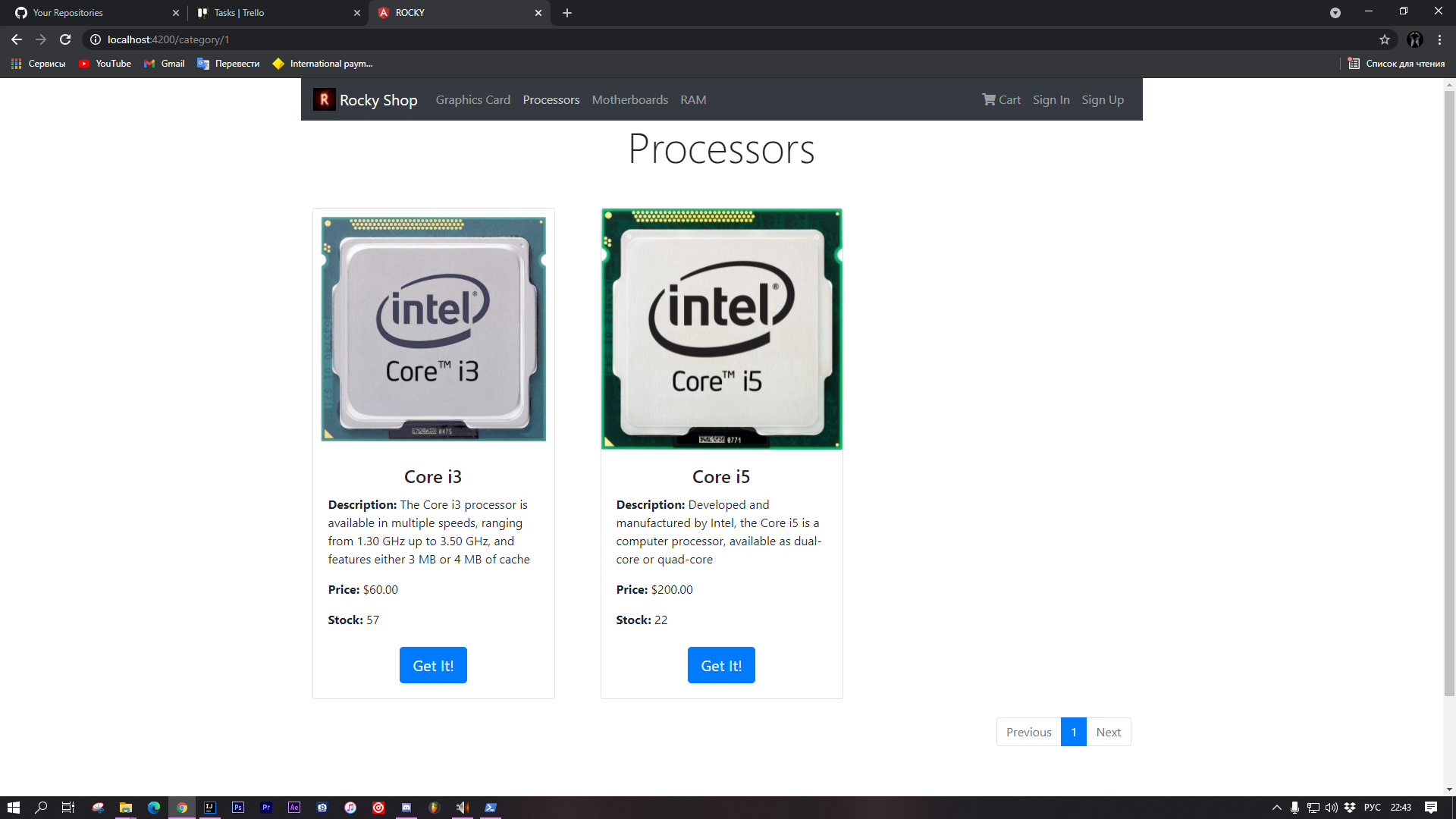Switch to the Tasks | Trello tab
Screen dimensions: 1456x819
point(277,13)
